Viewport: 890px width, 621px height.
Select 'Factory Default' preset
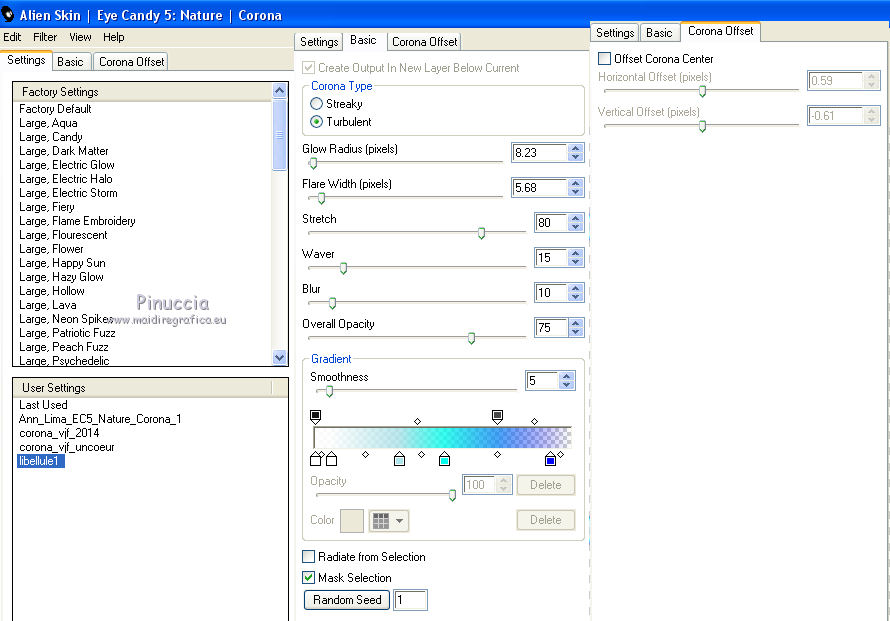[55, 108]
